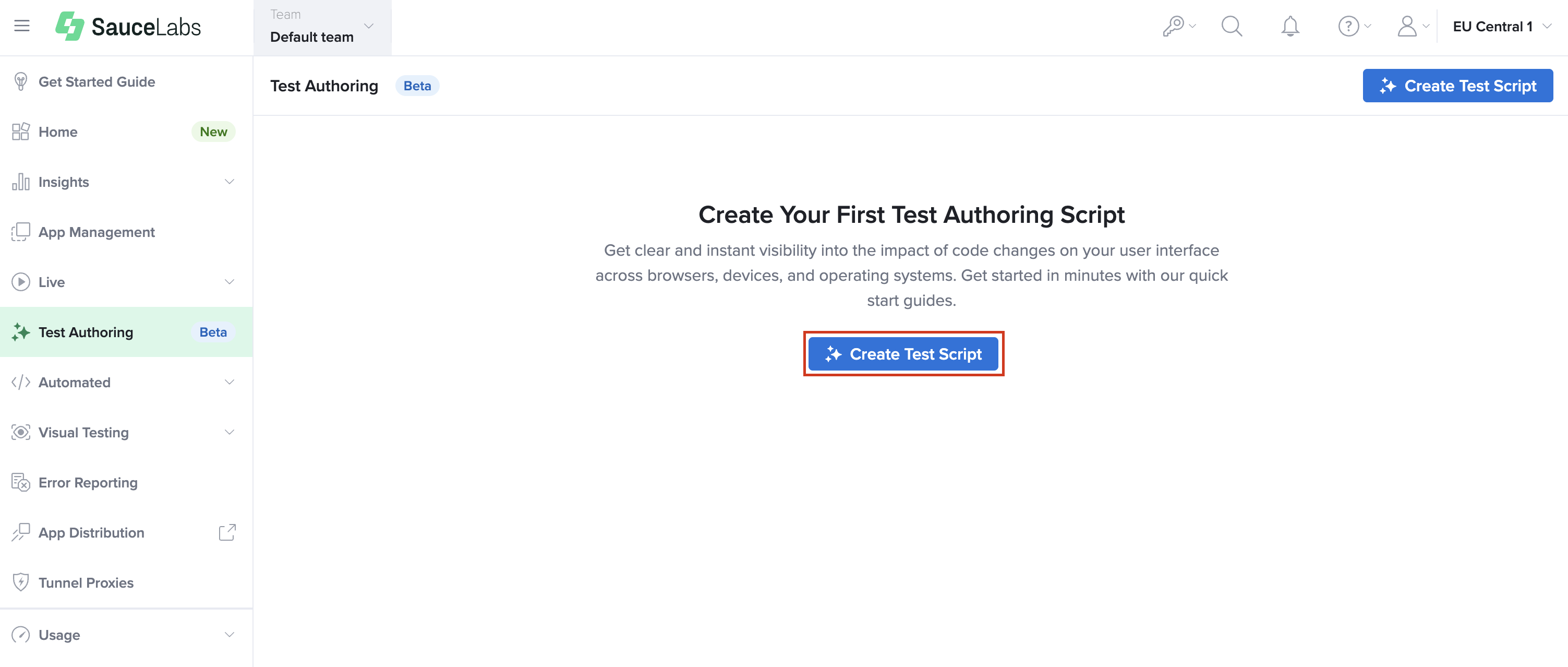Click the centered Create Test Script button

pos(903,354)
